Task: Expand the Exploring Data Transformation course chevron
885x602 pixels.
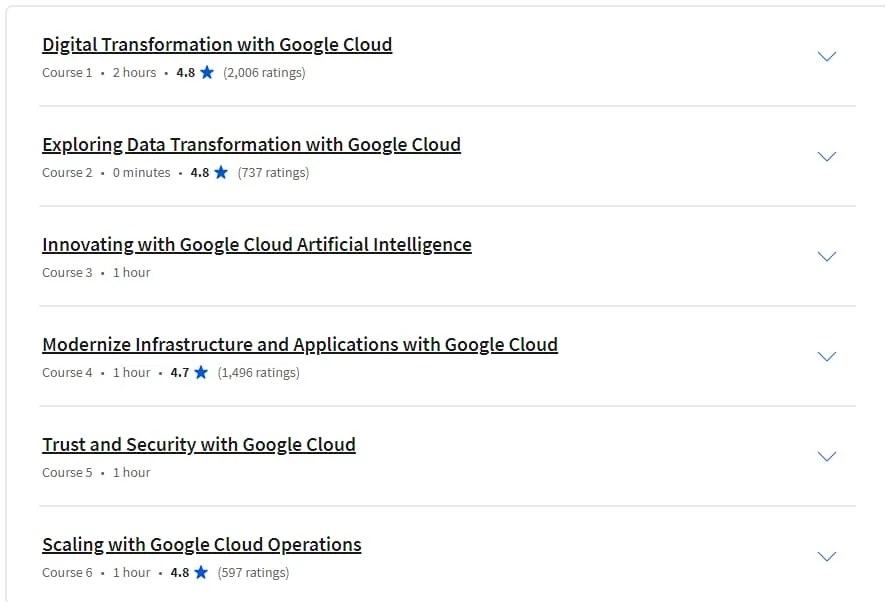Action: (x=826, y=156)
